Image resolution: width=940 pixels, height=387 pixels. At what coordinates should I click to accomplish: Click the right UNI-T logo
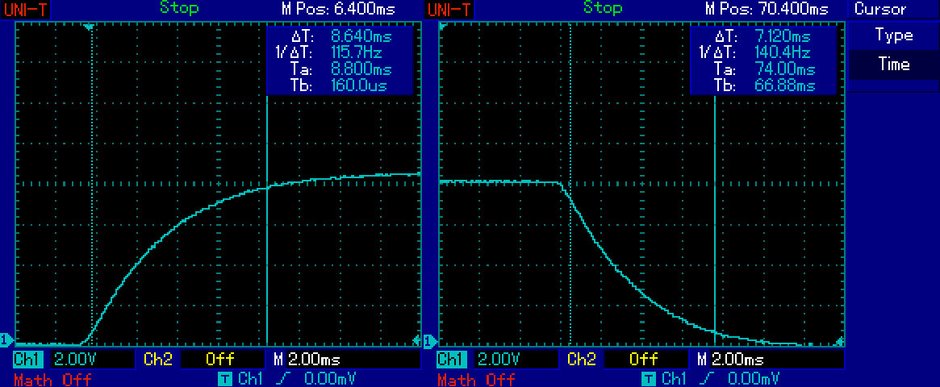(450, 9)
